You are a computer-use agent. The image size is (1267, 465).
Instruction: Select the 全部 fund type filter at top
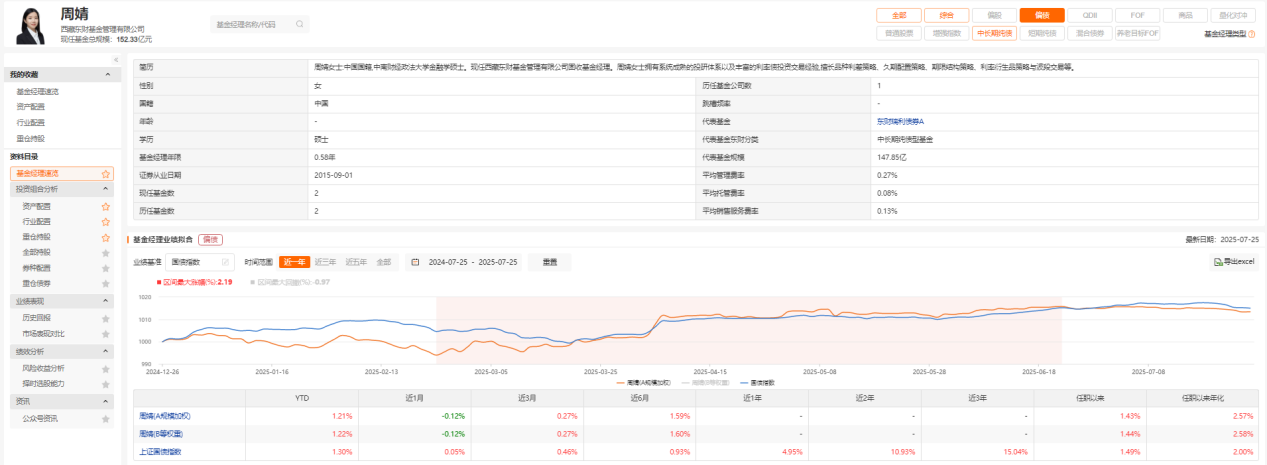[x=898, y=15]
